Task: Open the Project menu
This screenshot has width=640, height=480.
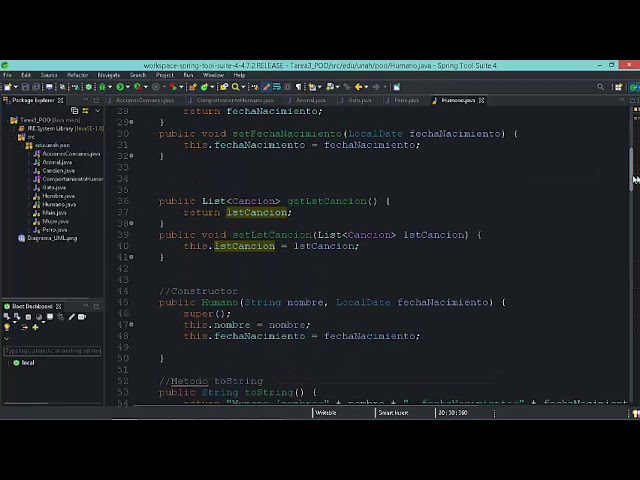Action: (164, 75)
